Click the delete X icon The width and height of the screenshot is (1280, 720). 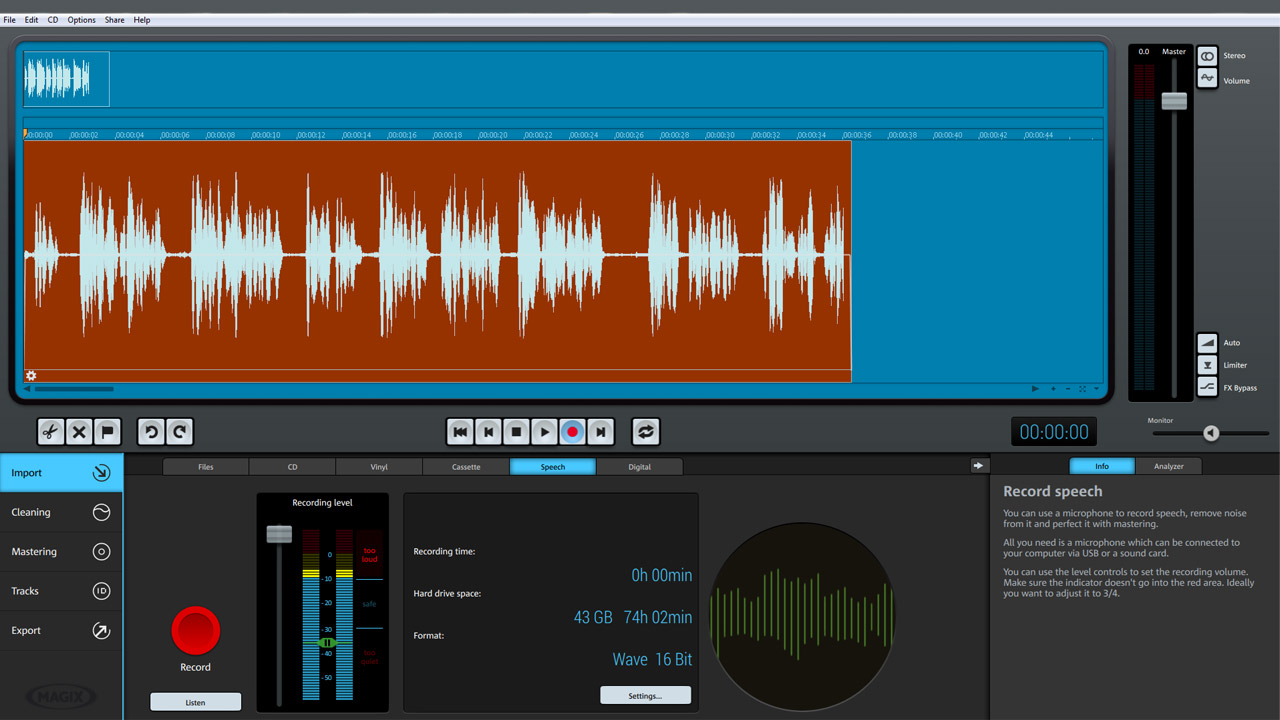[79, 432]
